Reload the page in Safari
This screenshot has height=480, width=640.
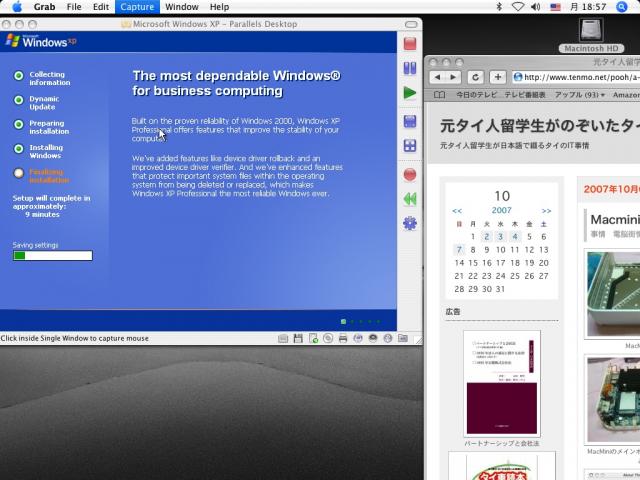(x=476, y=77)
